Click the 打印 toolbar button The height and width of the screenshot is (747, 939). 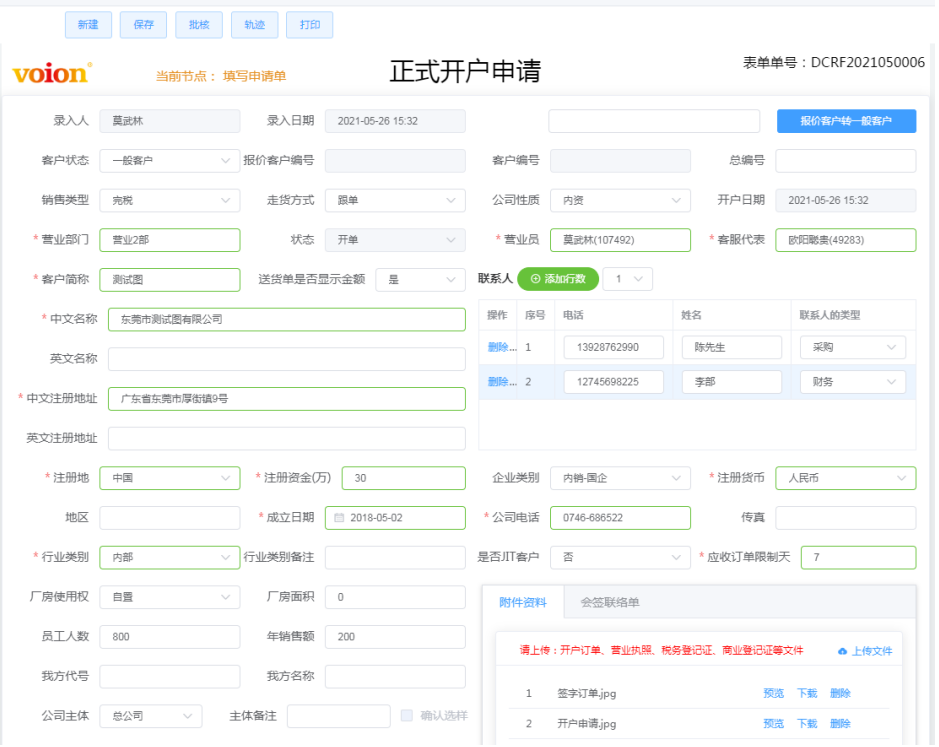coord(310,25)
